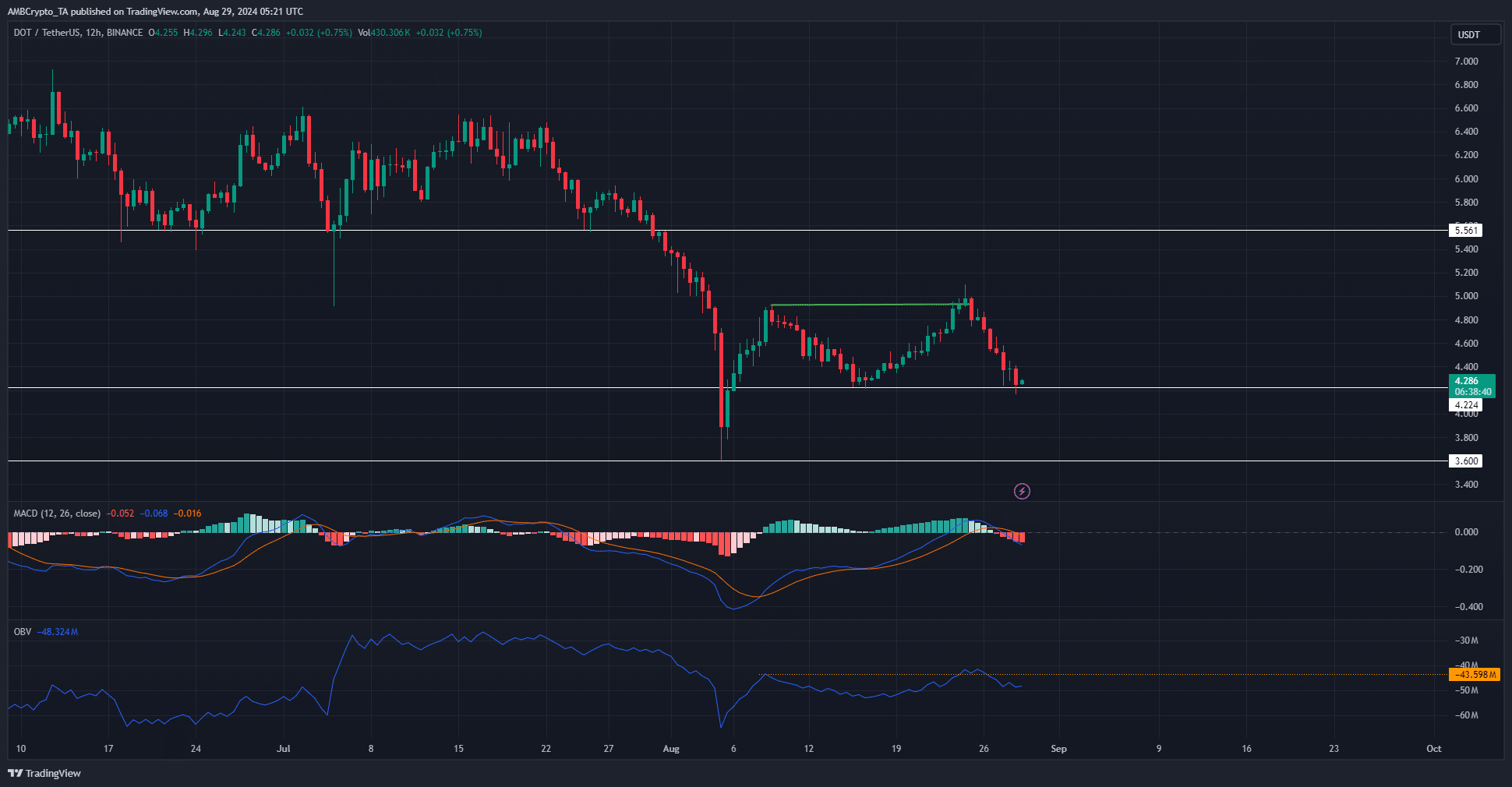Viewport: 1512px width, 787px height.
Task: Click the OBV value label -43.598M
Action: pyautogui.click(x=1475, y=675)
